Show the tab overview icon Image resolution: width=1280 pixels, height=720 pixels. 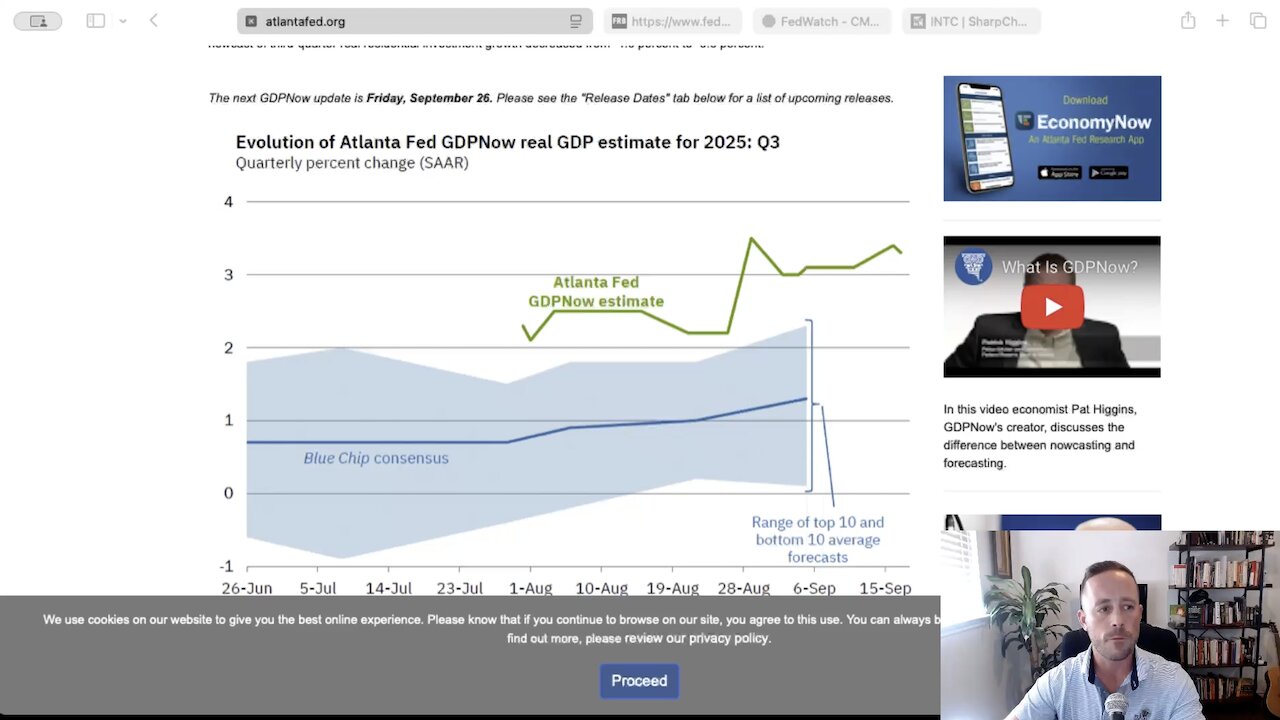coord(1258,21)
